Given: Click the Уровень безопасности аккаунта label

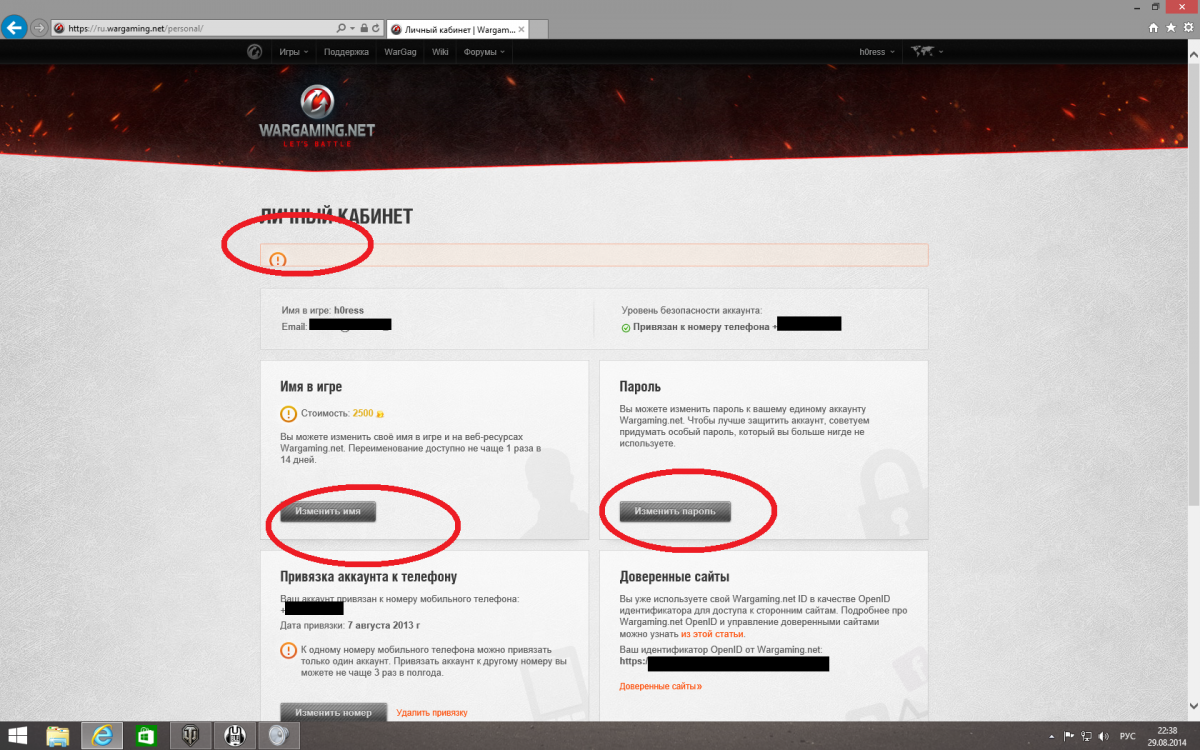Looking at the screenshot, I should tap(692, 311).
